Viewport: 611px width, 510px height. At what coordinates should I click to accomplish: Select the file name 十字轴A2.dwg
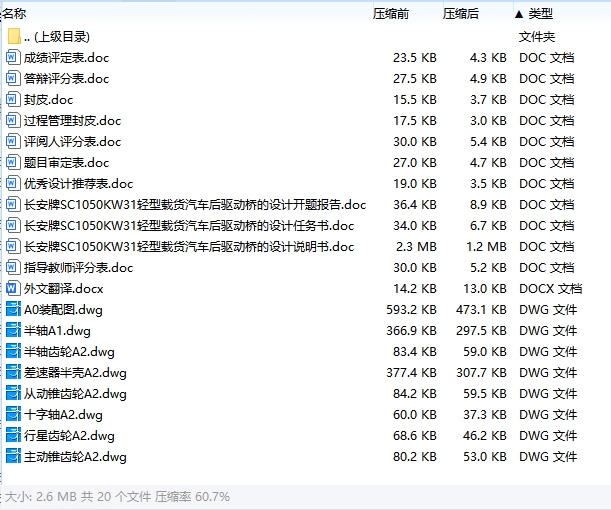point(63,415)
